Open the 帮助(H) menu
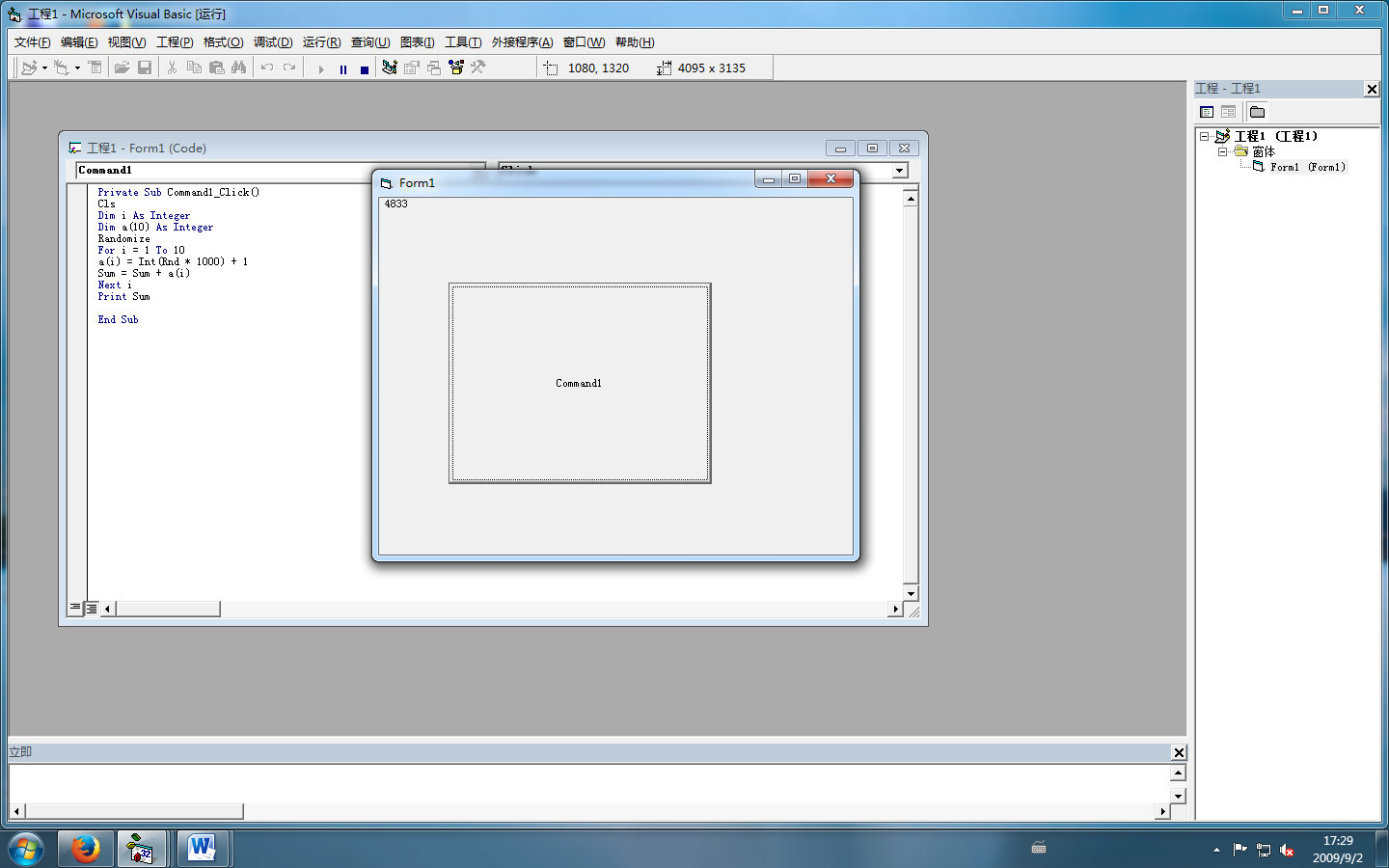The width and height of the screenshot is (1389, 868). pos(635,42)
